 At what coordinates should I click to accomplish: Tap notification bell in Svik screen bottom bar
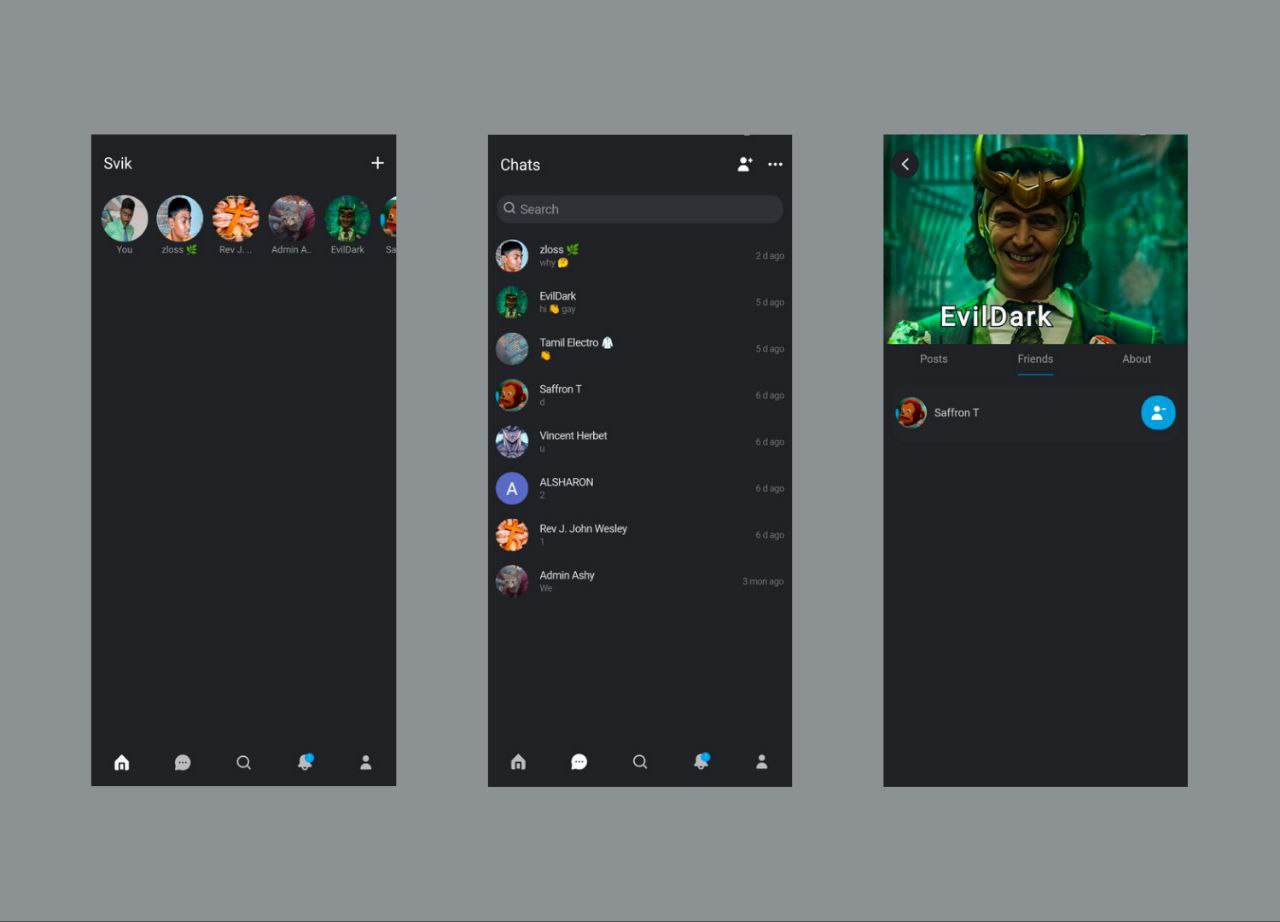point(305,762)
